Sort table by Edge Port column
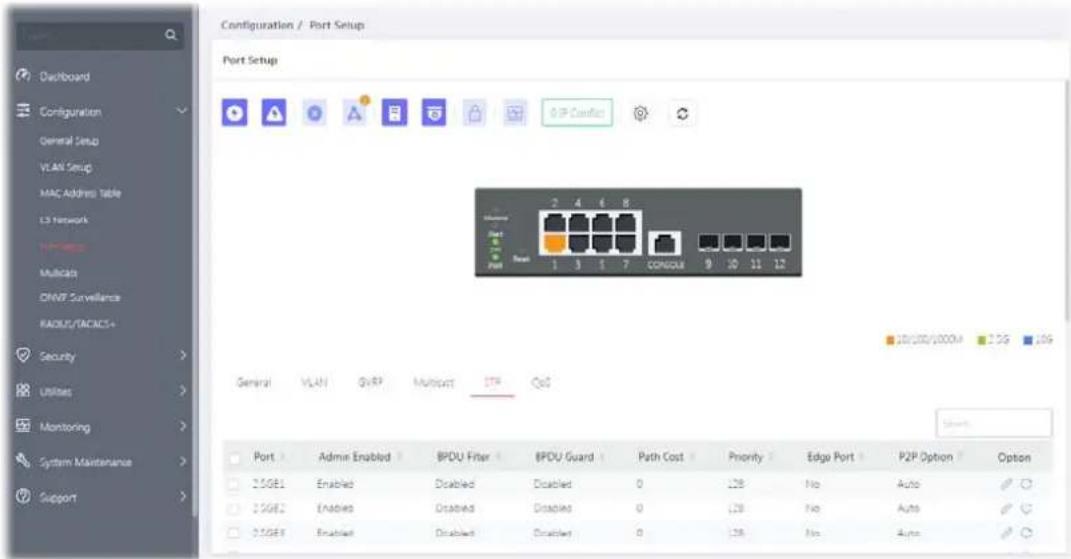This screenshot has height=559, width=1071. pos(836,456)
